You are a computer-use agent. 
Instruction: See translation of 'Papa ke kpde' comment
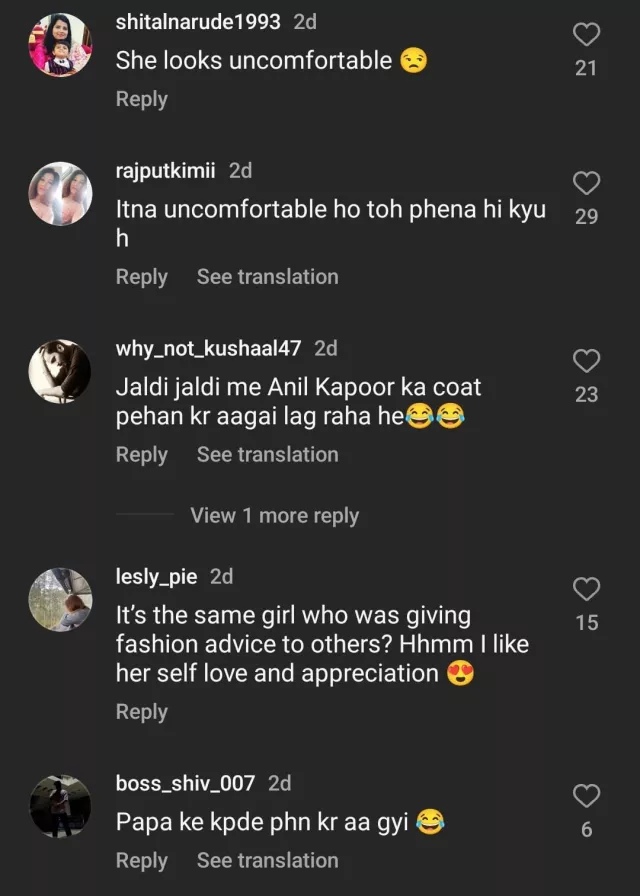coord(267,860)
